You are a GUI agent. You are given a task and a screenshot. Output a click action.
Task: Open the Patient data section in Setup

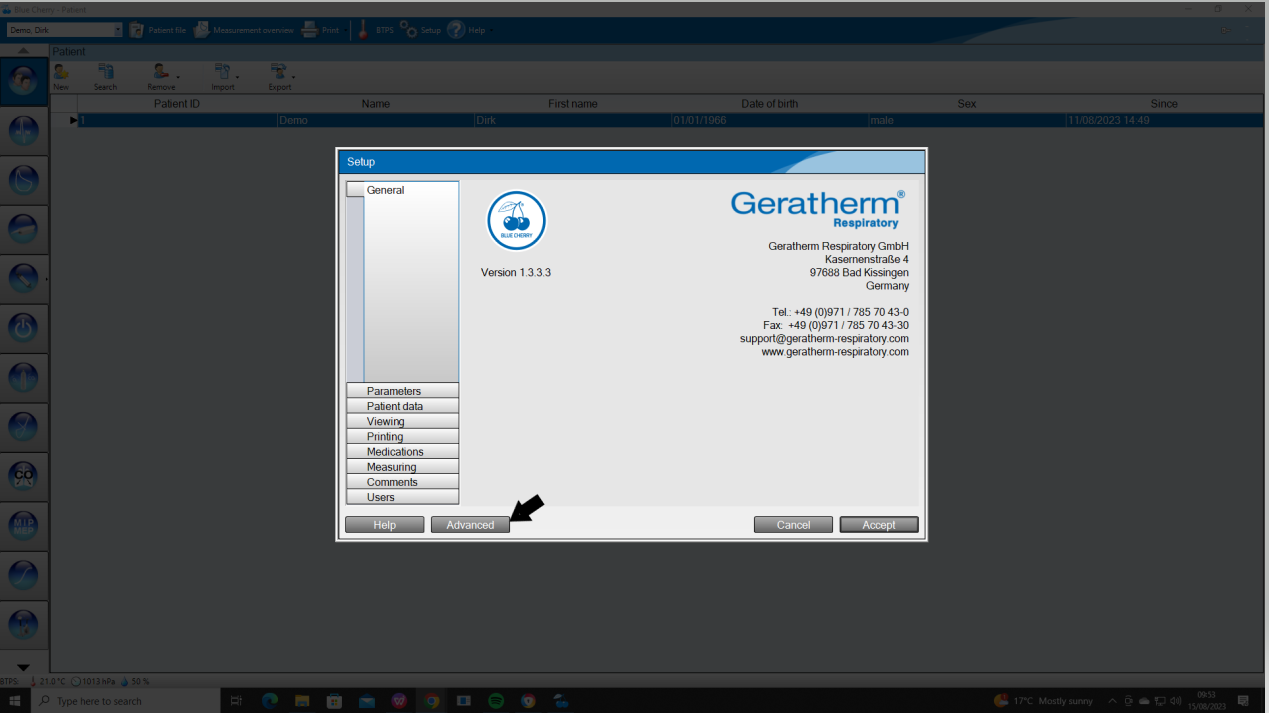[402, 406]
